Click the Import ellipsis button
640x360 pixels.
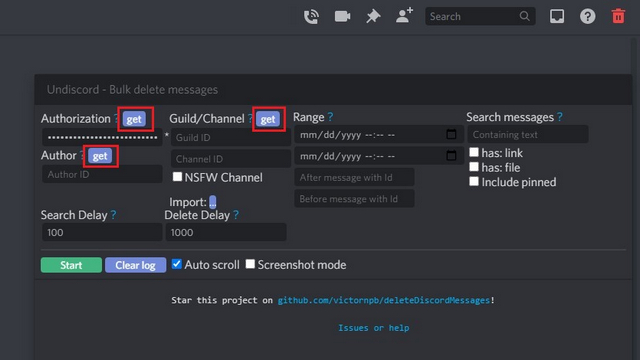[x=213, y=202]
